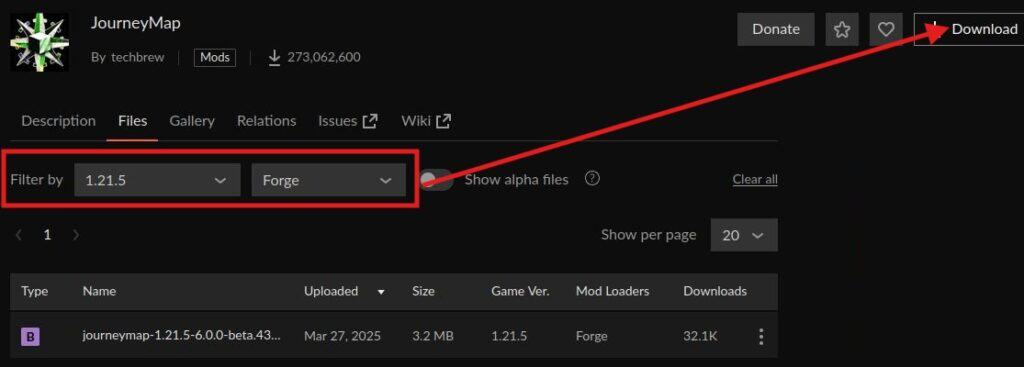This screenshot has height=367, width=1024.
Task: Sort by the Mod Loaders column header
Action: coord(613,291)
